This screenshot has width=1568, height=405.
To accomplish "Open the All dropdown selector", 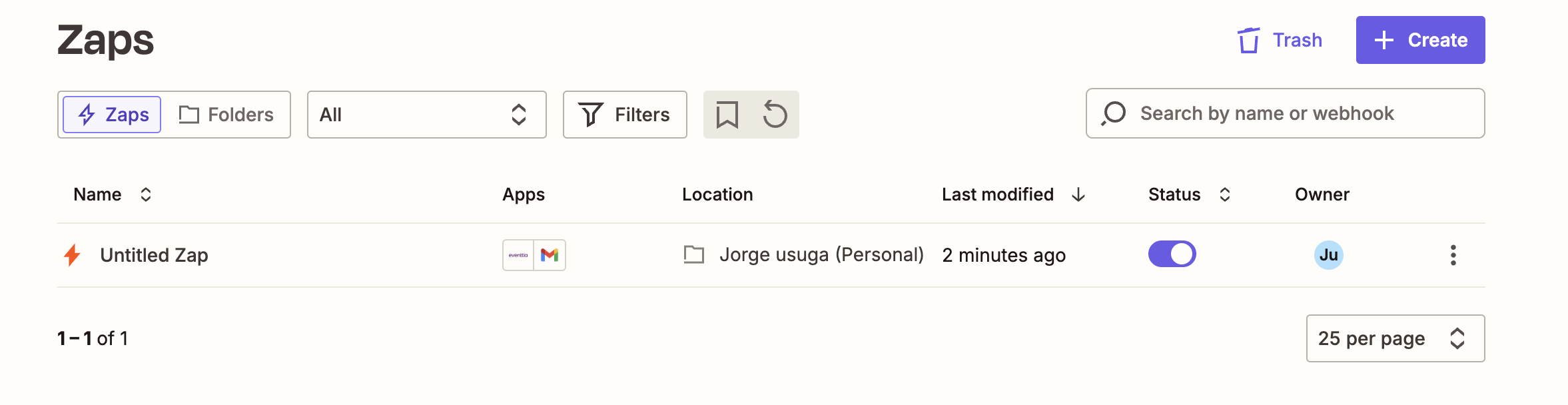I will point(426,115).
